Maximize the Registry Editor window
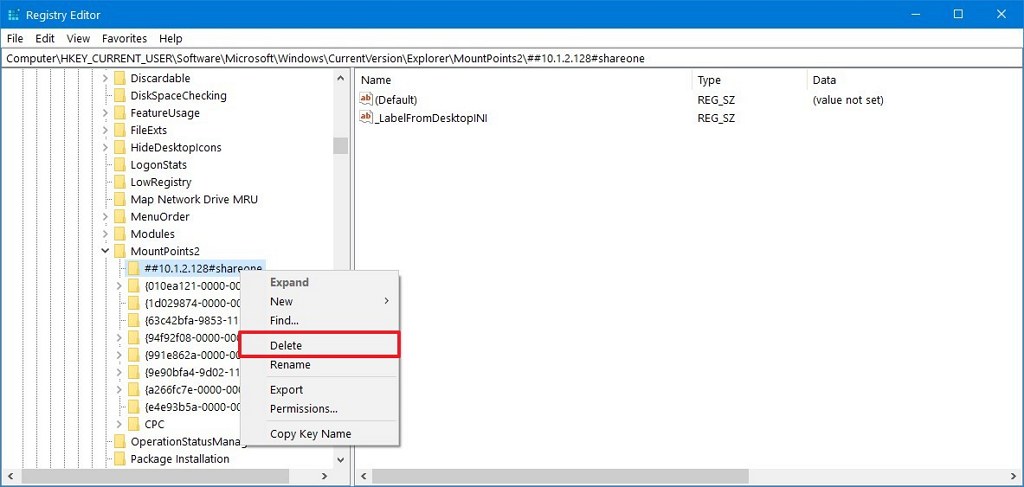The image size is (1024, 487). pos(958,14)
